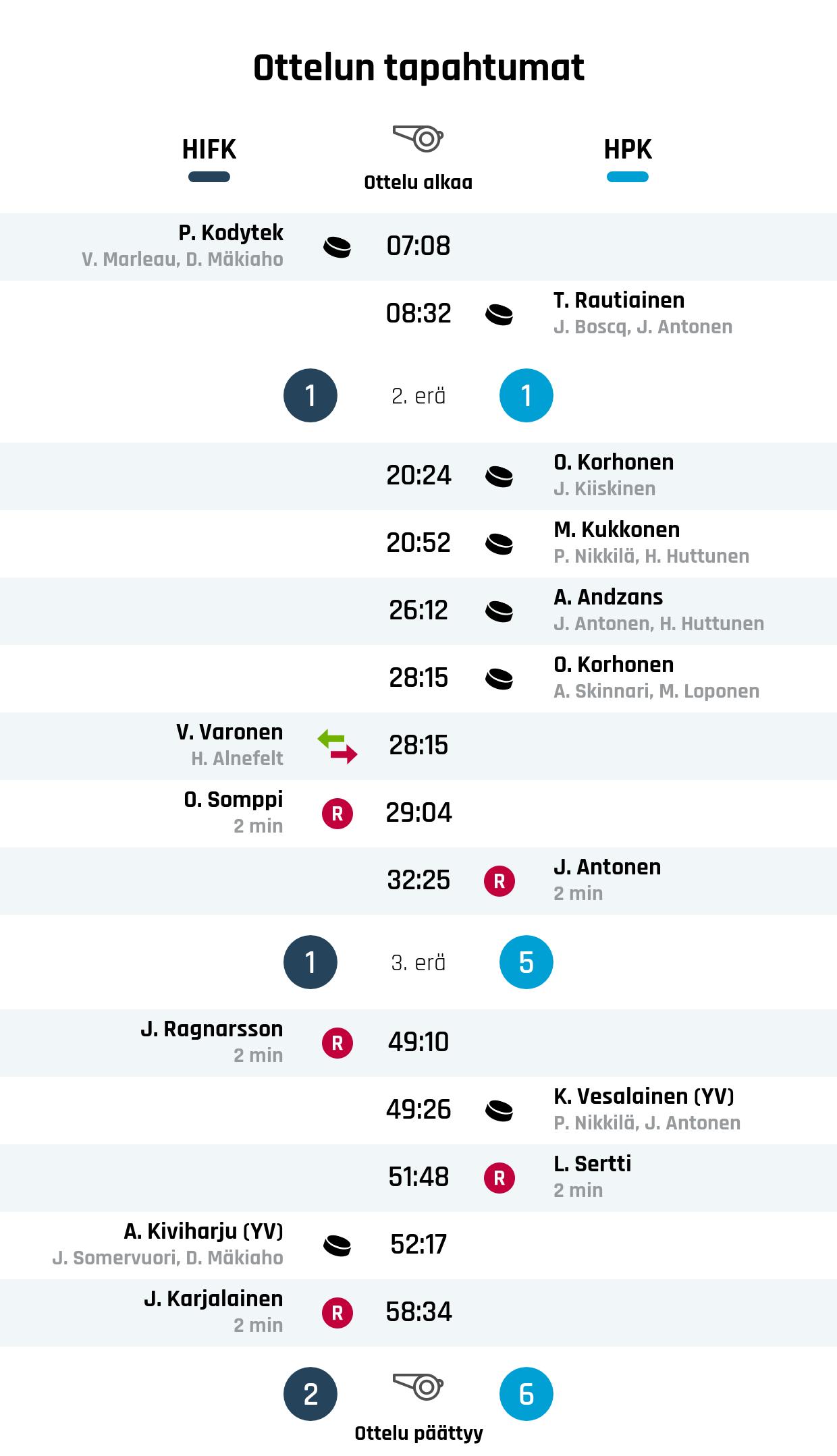
Task: Select the HPK team header
Action: 628,149
